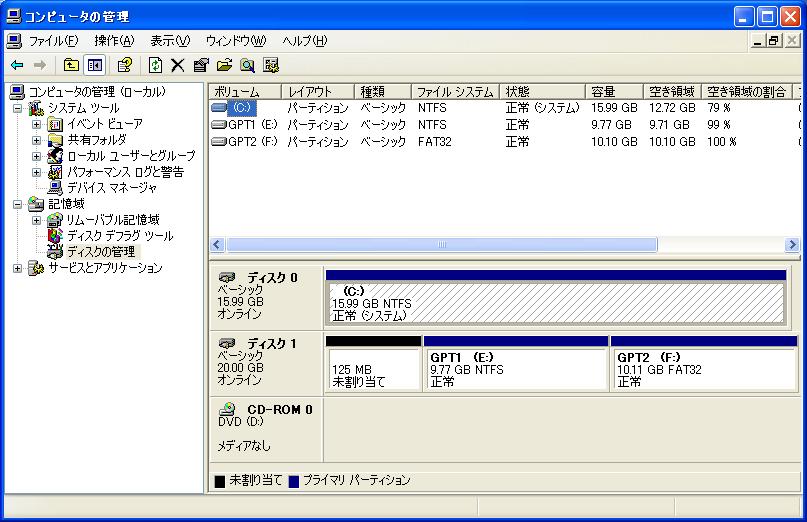807x522 pixels.
Task: Select デバイス マネージャ in tree
Action: point(112,188)
